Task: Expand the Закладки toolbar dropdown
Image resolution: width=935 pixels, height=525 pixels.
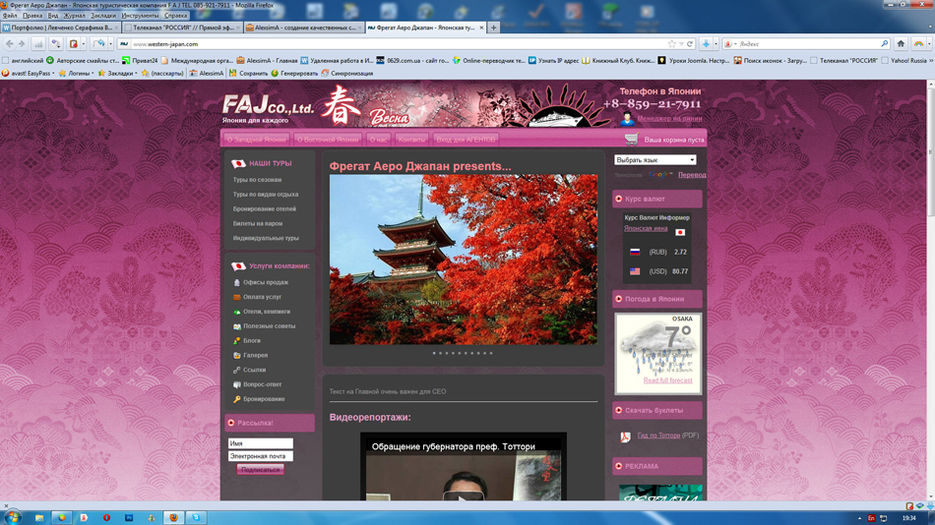Action: point(136,73)
